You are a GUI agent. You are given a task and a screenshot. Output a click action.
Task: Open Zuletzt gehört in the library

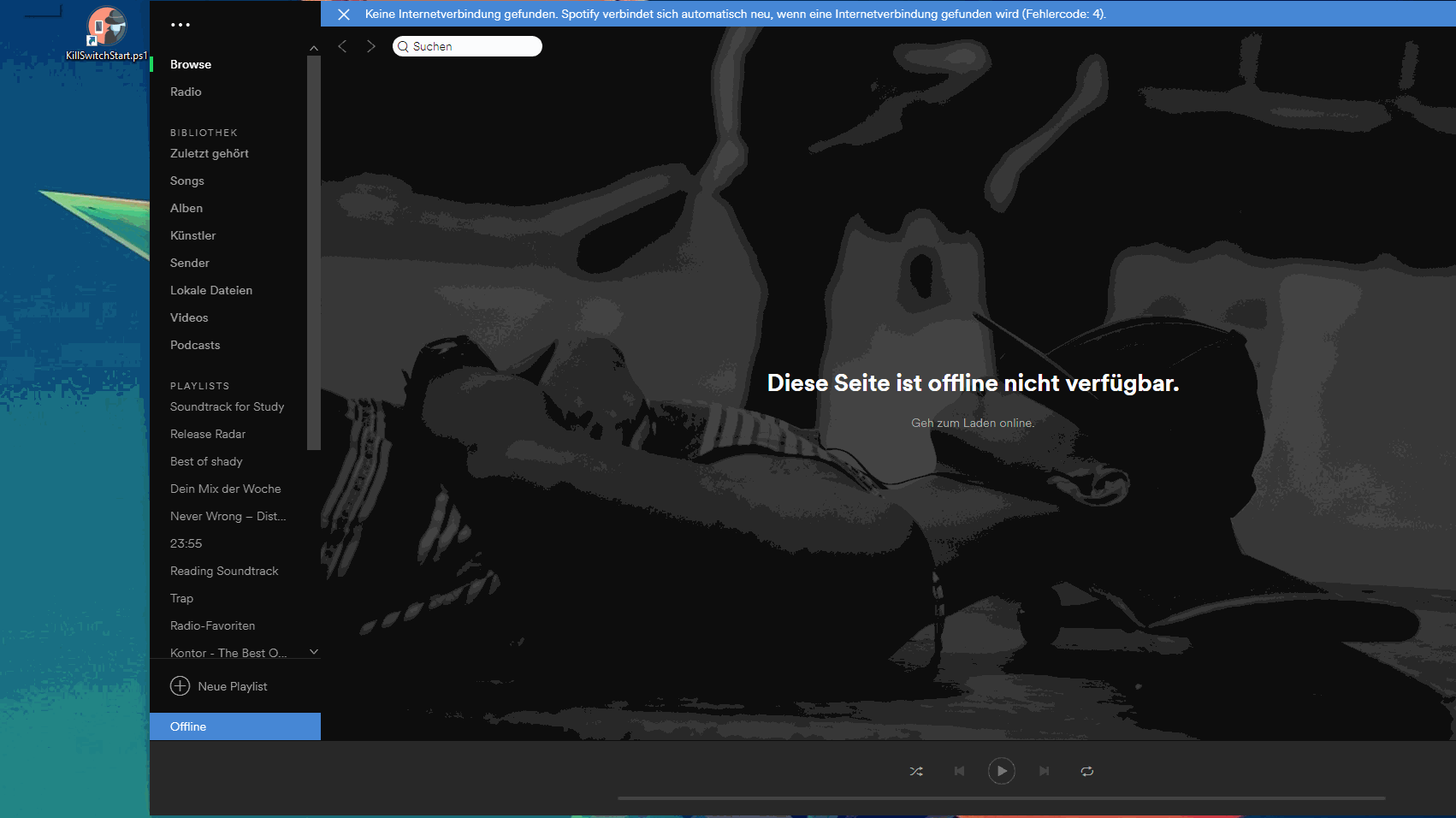click(x=210, y=153)
